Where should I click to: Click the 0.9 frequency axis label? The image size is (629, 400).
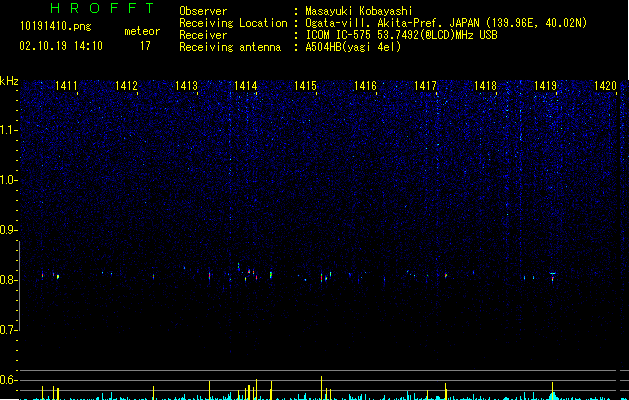coord(8,230)
